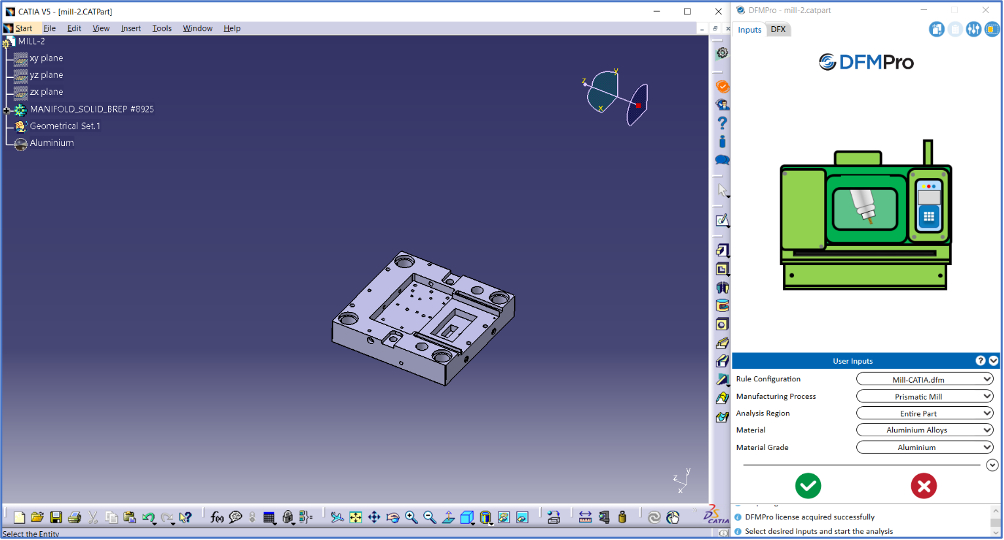This screenshot has width=1004, height=540.
Task: Start analysis with green checkmark button
Action: tap(808, 486)
